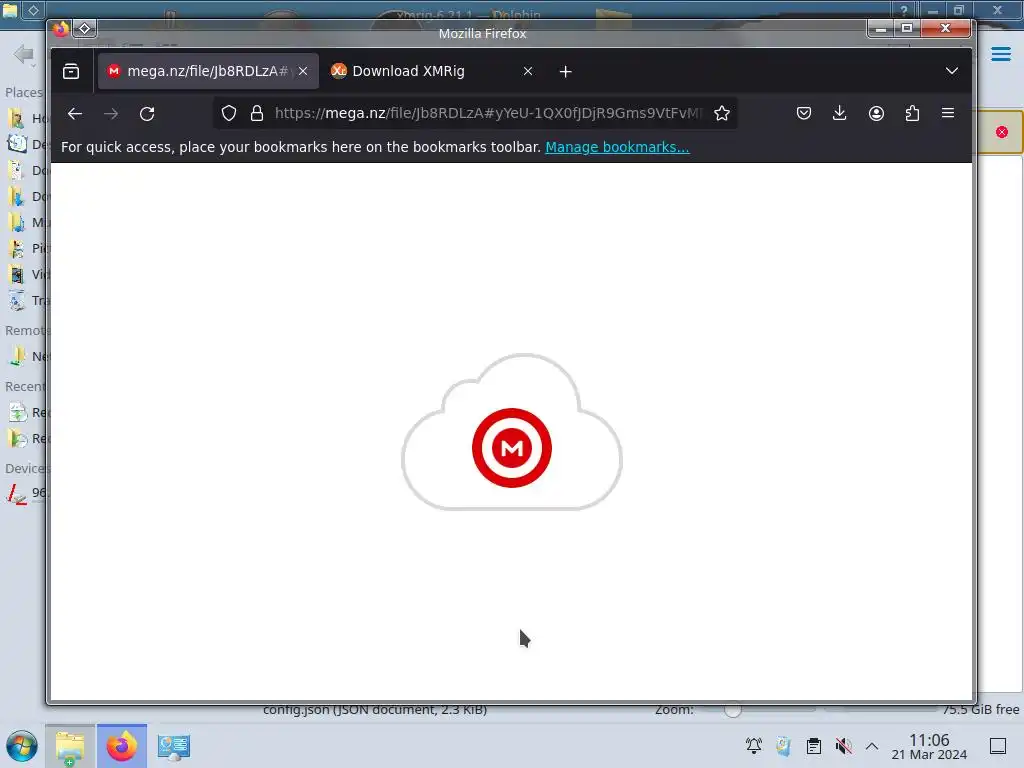1024x768 pixels.
Task: Open Firefox View recent browsing icon
Action: (71, 71)
